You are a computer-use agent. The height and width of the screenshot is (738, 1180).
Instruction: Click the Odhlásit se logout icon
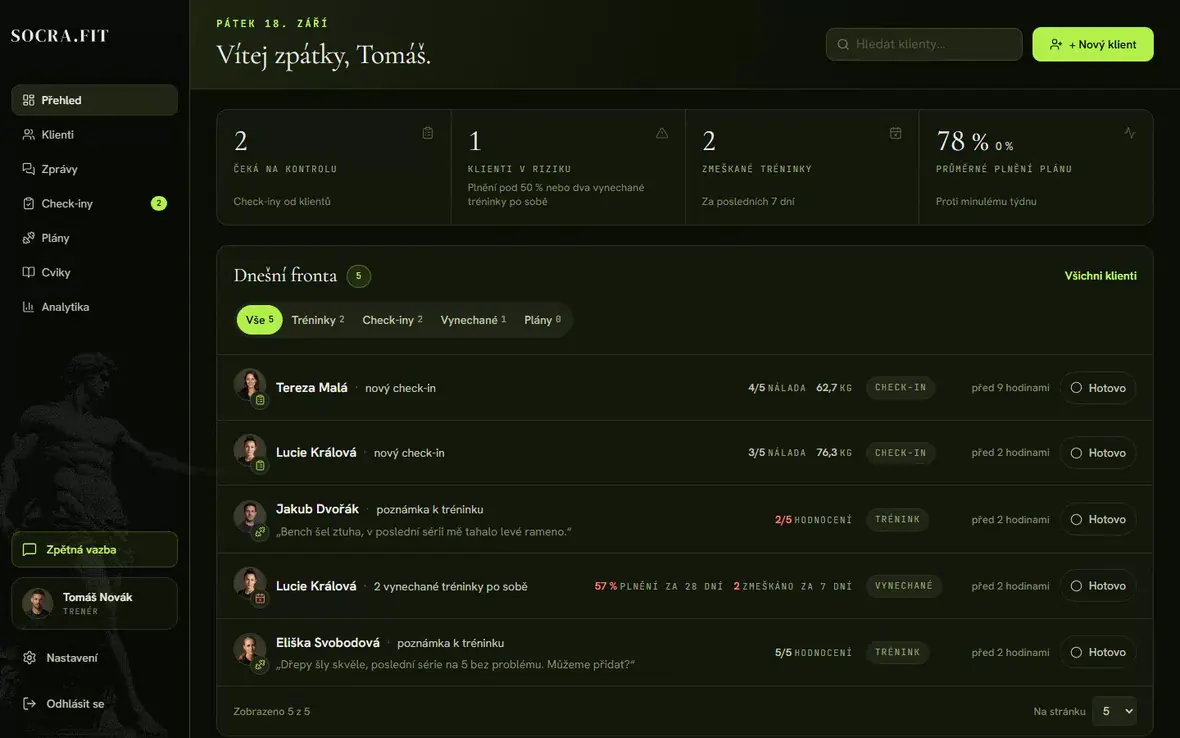29,703
